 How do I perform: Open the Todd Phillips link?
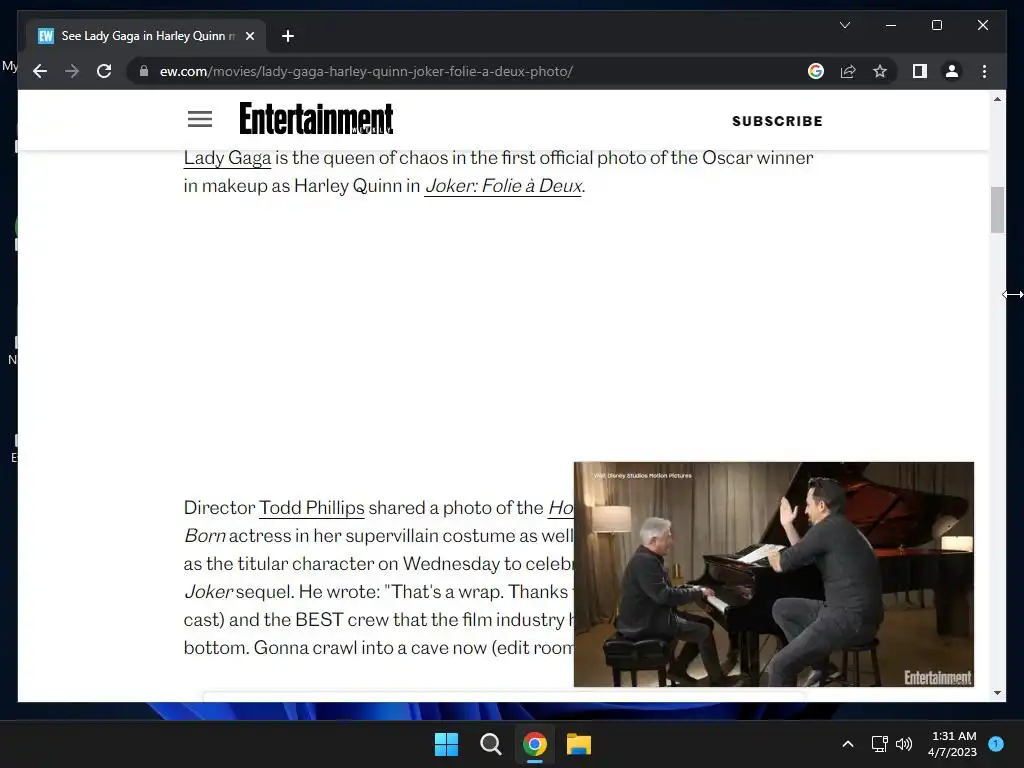(x=312, y=508)
